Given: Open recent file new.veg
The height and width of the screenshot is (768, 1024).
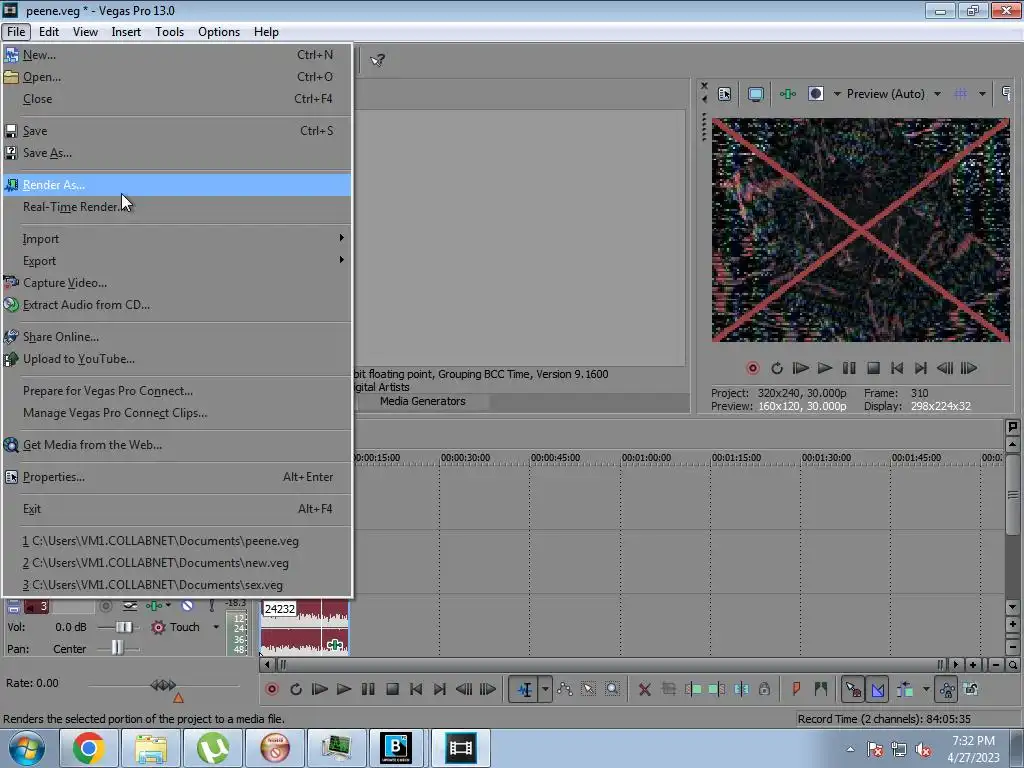Looking at the screenshot, I should click(x=177, y=562).
